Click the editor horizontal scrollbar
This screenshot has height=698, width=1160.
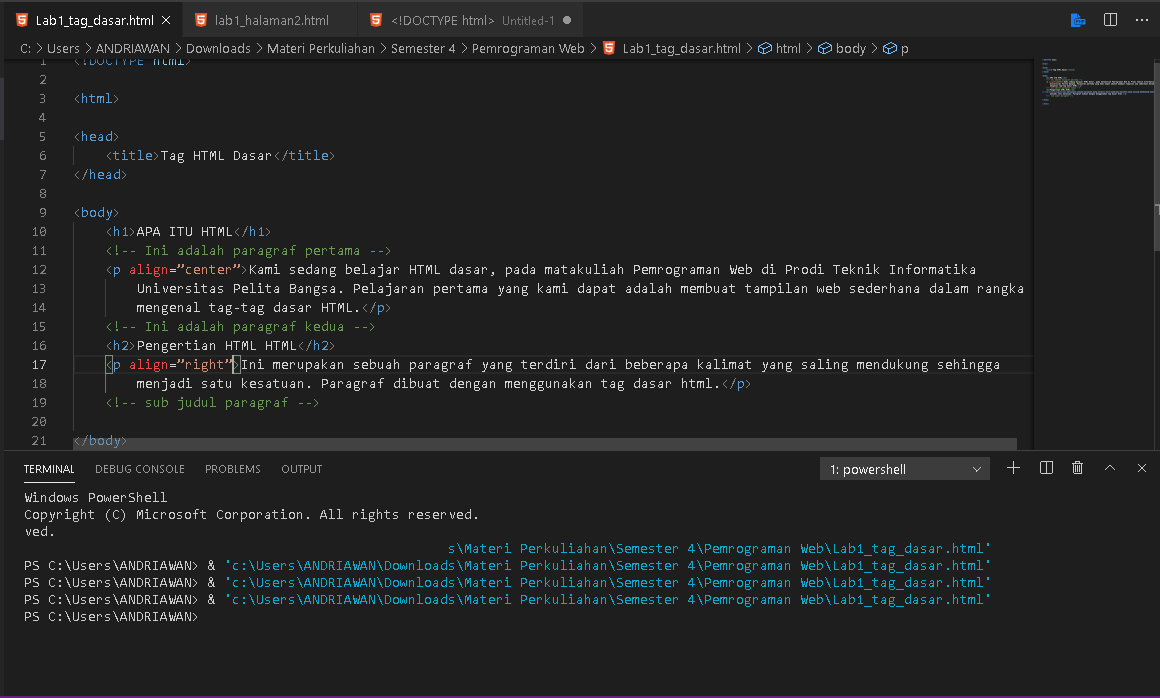point(544,444)
